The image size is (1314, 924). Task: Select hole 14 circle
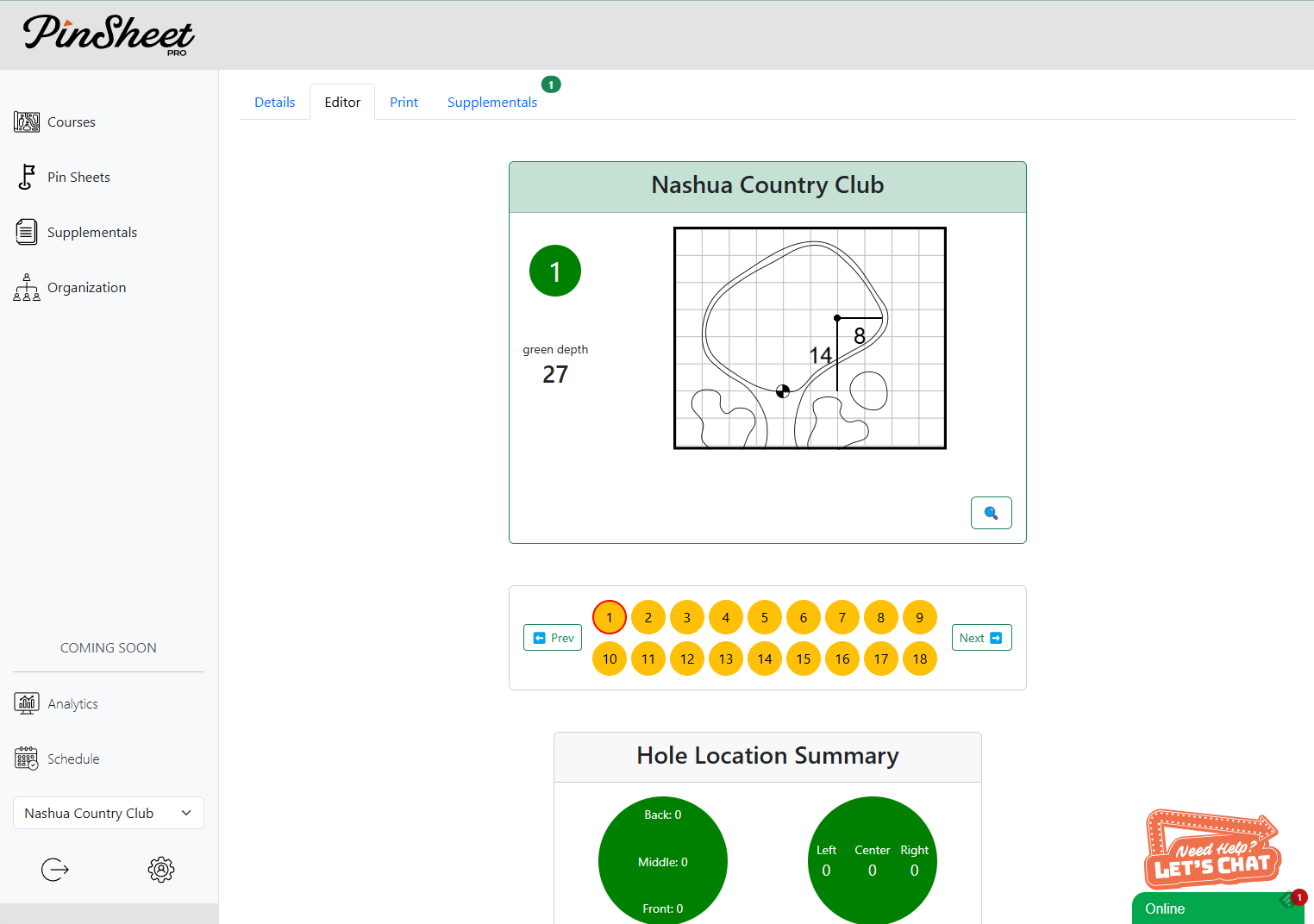[765, 659]
